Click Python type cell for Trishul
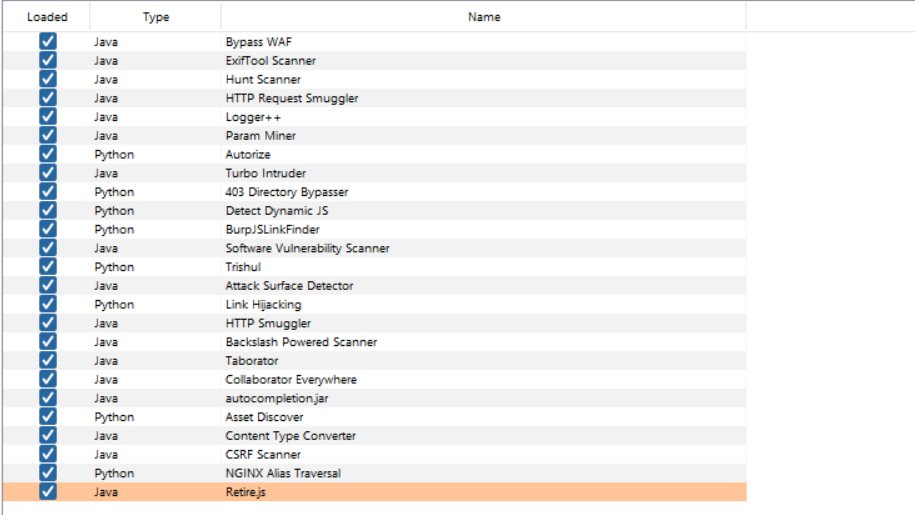Image resolution: width=915 pixels, height=515 pixels. coord(114,267)
